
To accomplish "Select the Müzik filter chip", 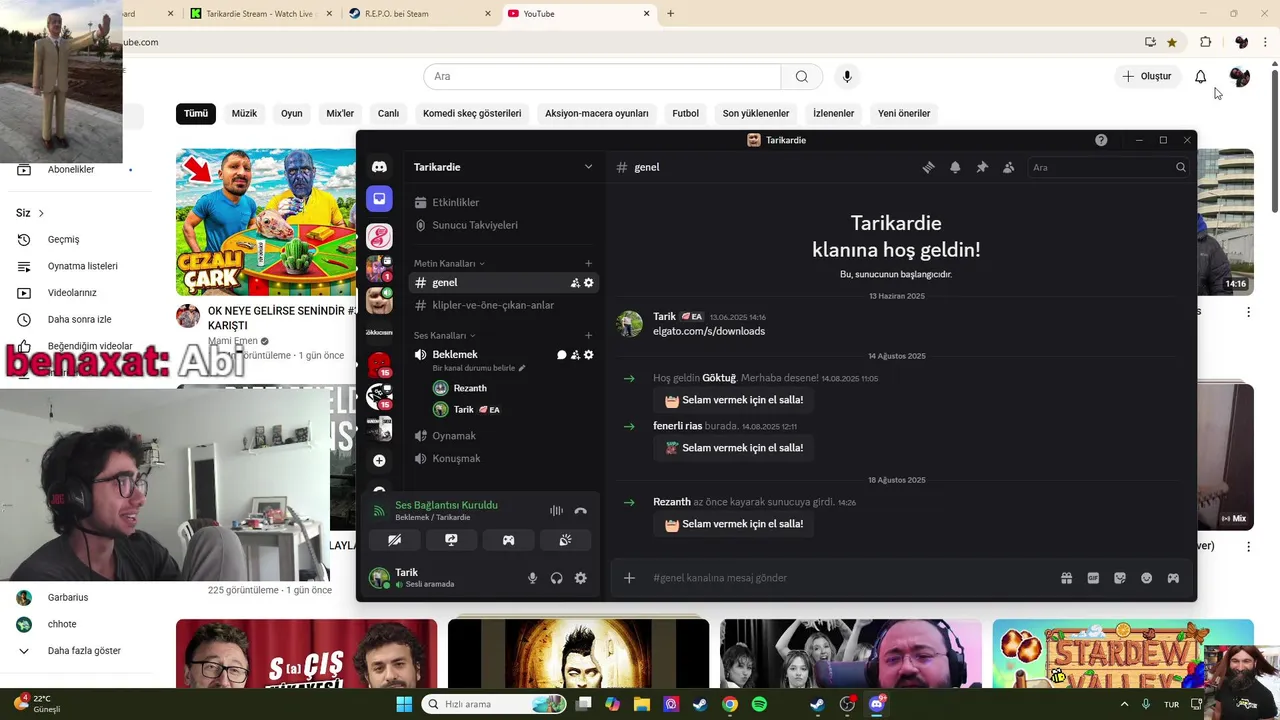I will pos(244,113).
